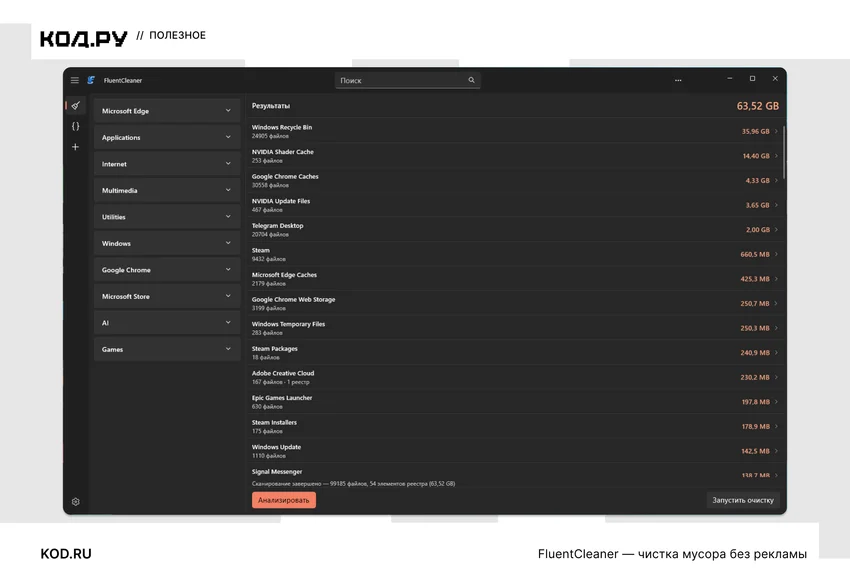Viewport: 850px width, 582px height.
Task: Open details arrow for Epic Games Launcher
Action: click(776, 402)
